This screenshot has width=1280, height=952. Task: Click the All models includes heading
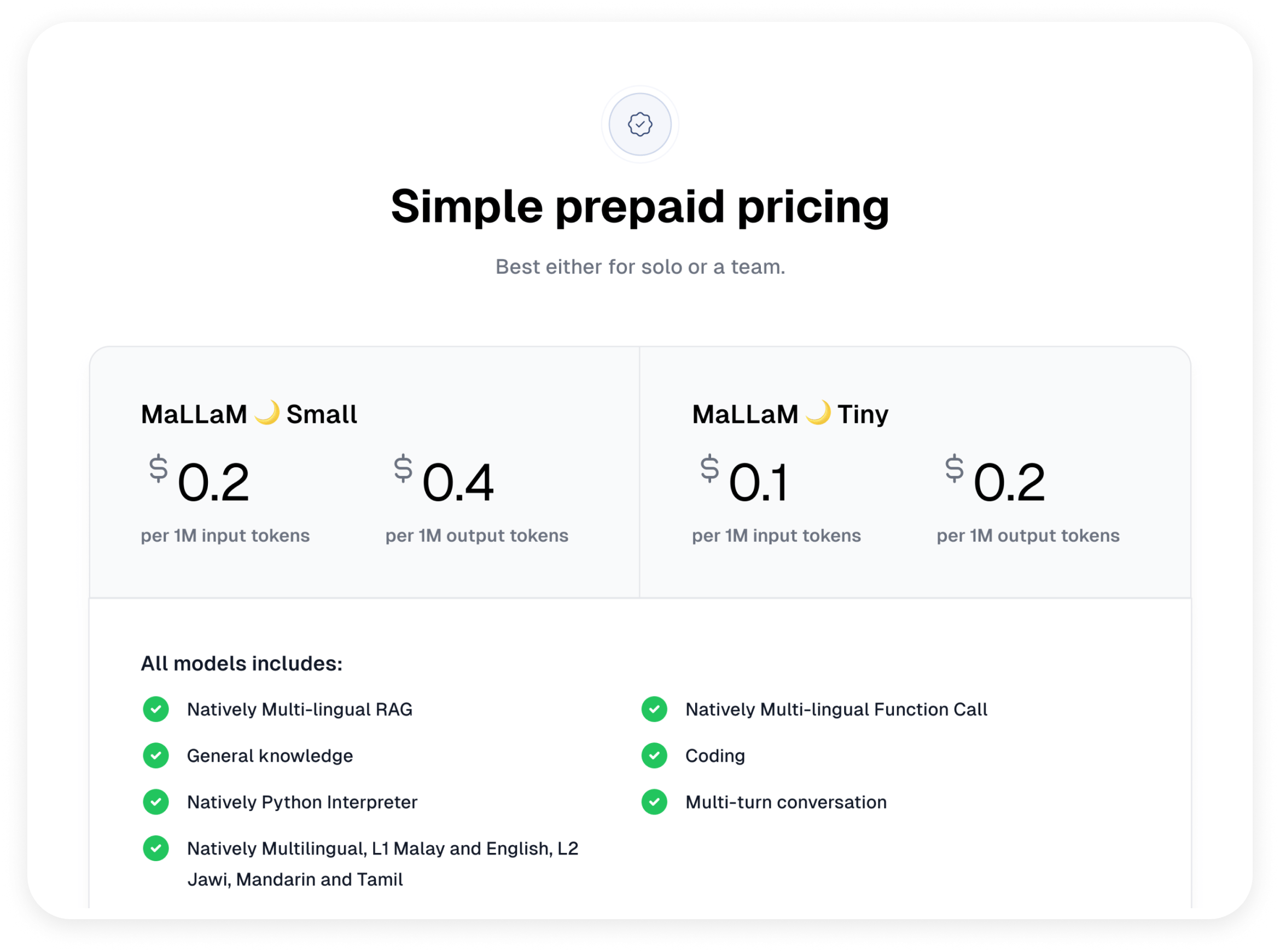[241, 663]
